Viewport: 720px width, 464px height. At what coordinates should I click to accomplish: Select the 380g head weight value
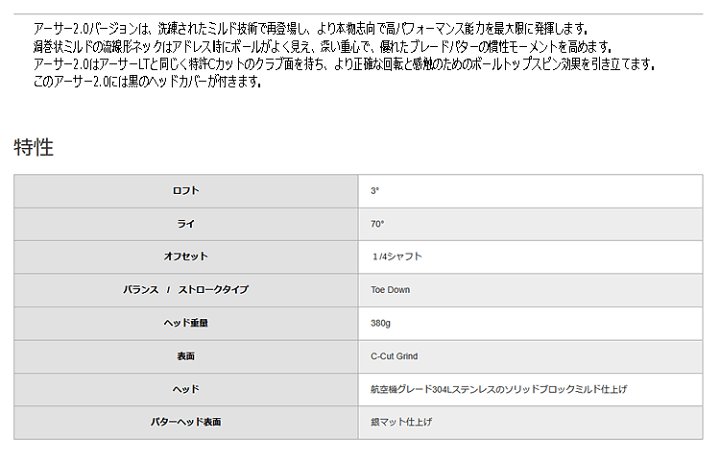[x=381, y=323]
